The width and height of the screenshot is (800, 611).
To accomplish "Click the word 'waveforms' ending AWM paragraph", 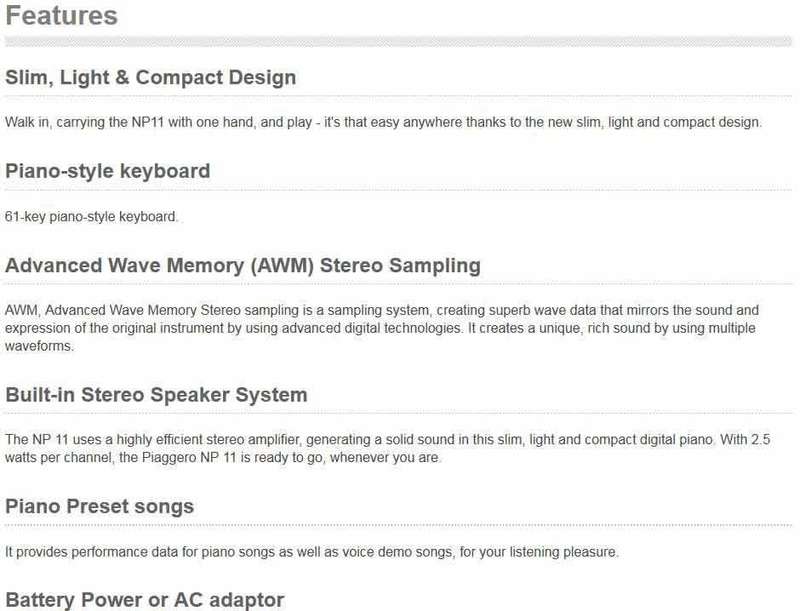I will pos(39,346).
